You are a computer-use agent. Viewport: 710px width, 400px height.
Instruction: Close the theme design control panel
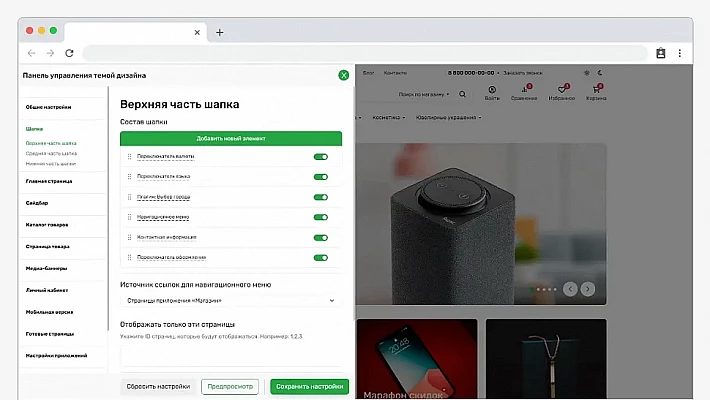[x=344, y=75]
